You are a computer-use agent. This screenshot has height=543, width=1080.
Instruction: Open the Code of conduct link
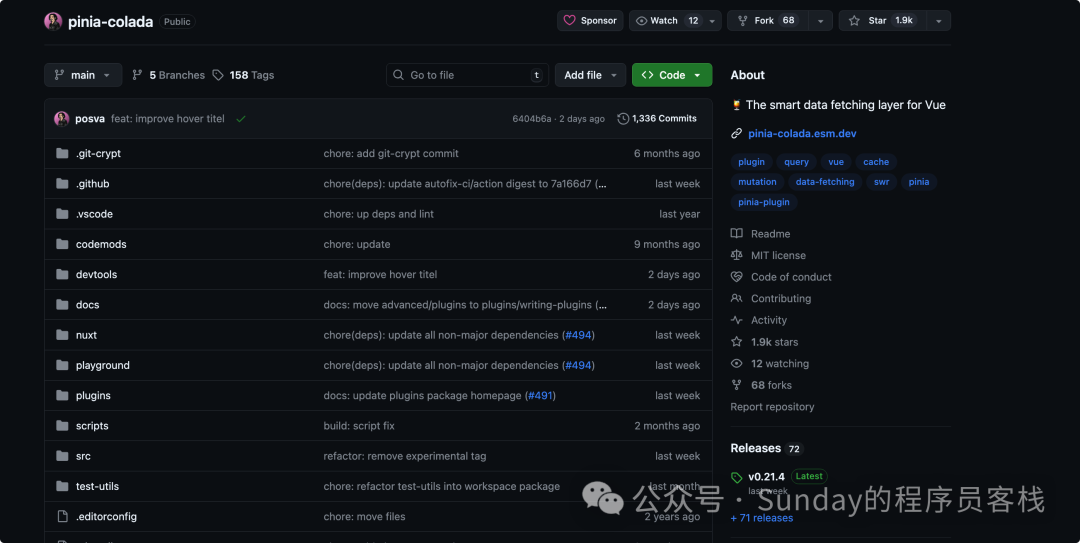pyautogui.click(x=781, y=277)
